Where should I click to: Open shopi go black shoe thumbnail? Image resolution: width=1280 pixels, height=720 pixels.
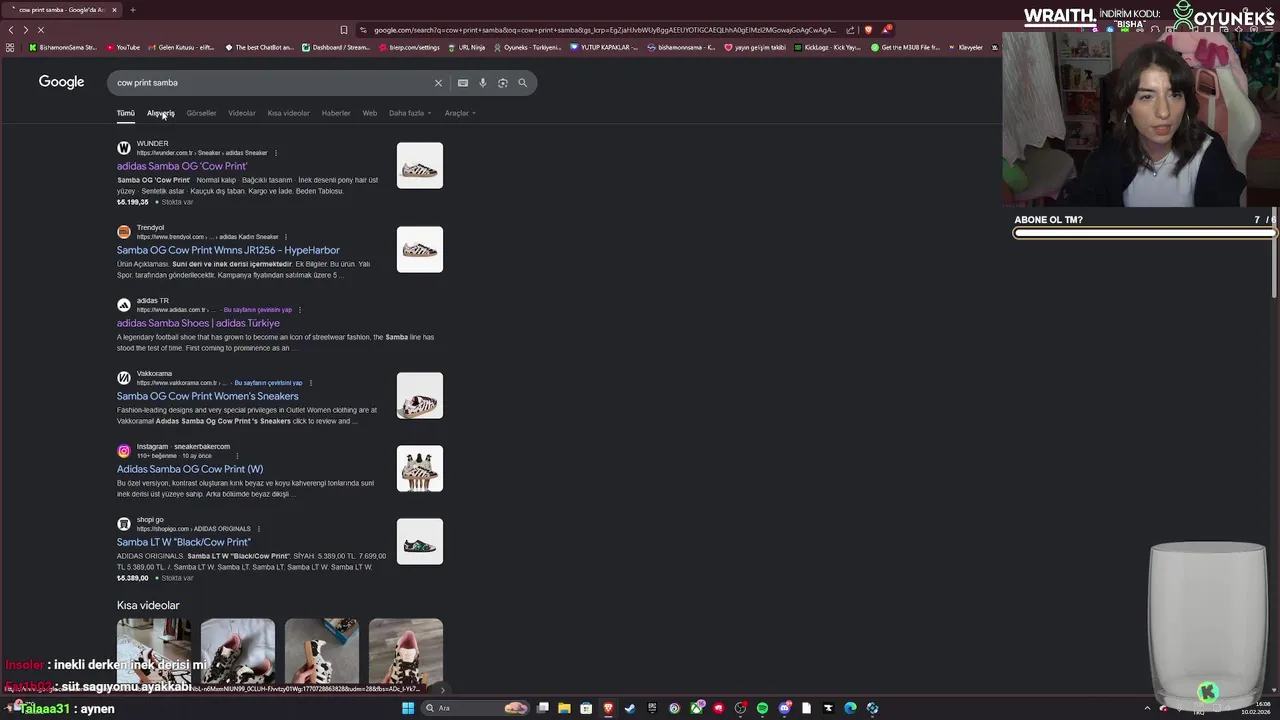pos(419,542)
